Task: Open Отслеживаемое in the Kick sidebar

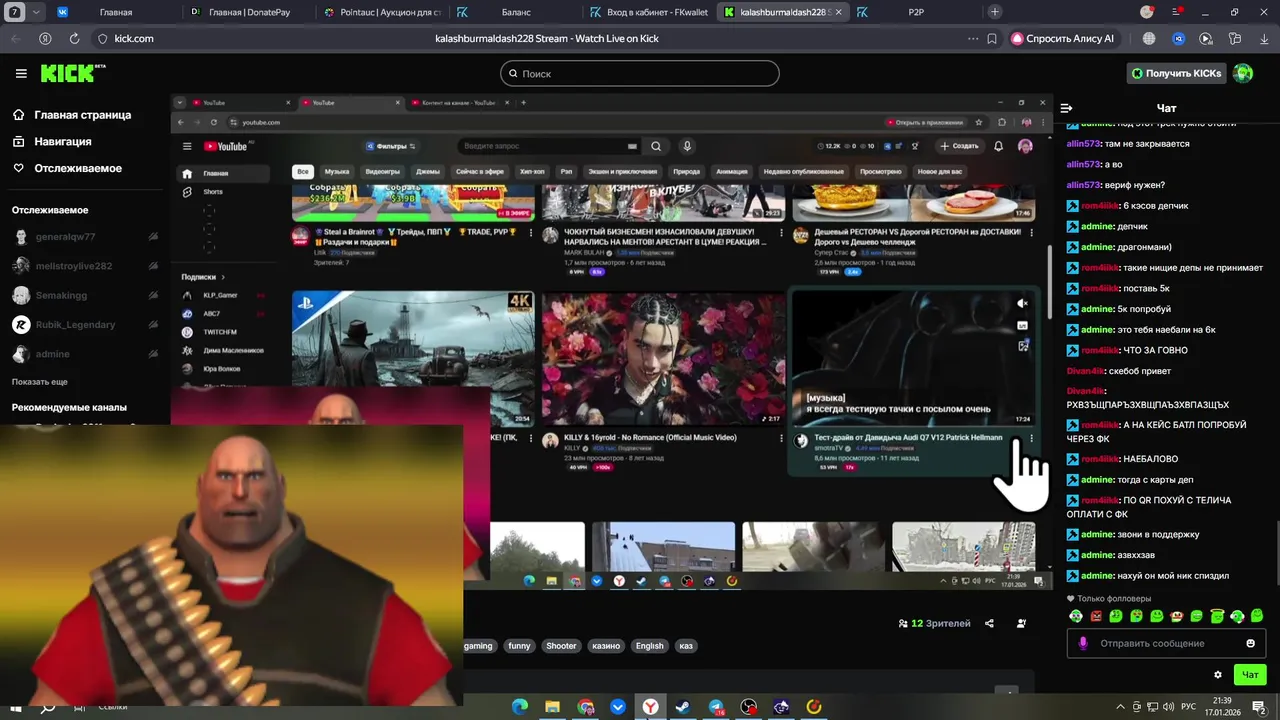Action: point(67,168)
